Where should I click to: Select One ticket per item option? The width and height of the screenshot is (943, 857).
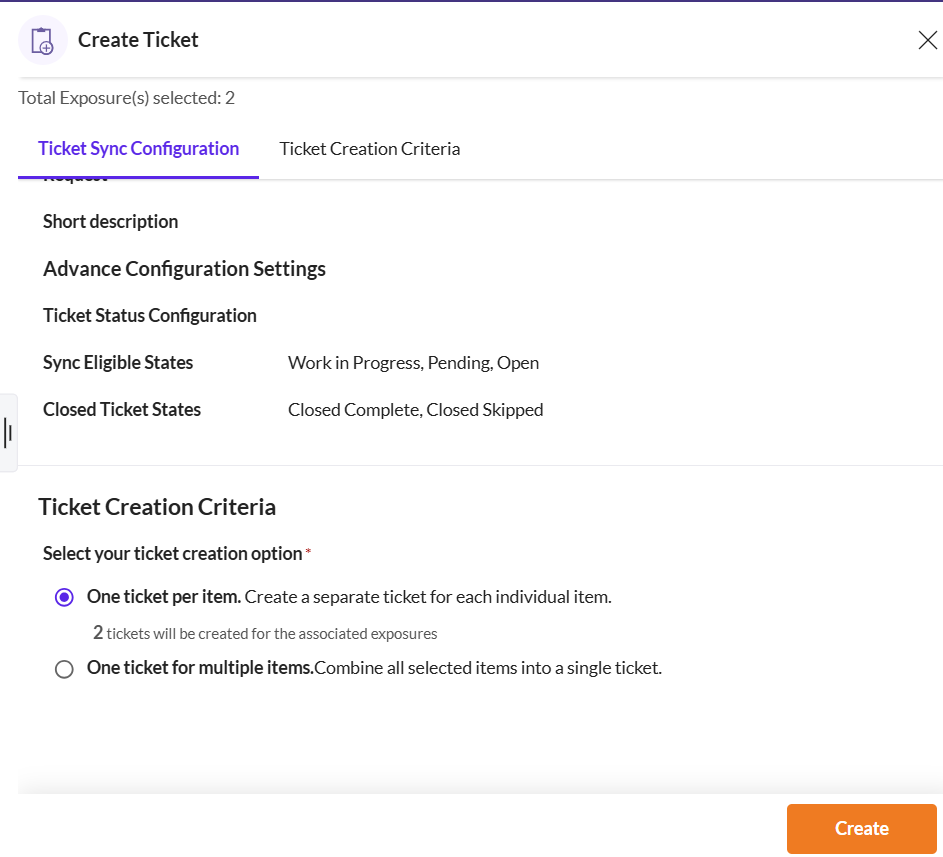[x=64, y=597]
